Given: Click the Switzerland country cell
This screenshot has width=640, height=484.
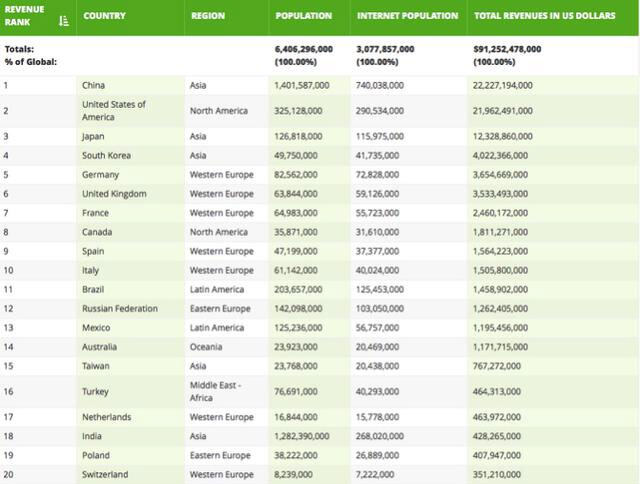Looking at the screenshot, I should point(105,474).
